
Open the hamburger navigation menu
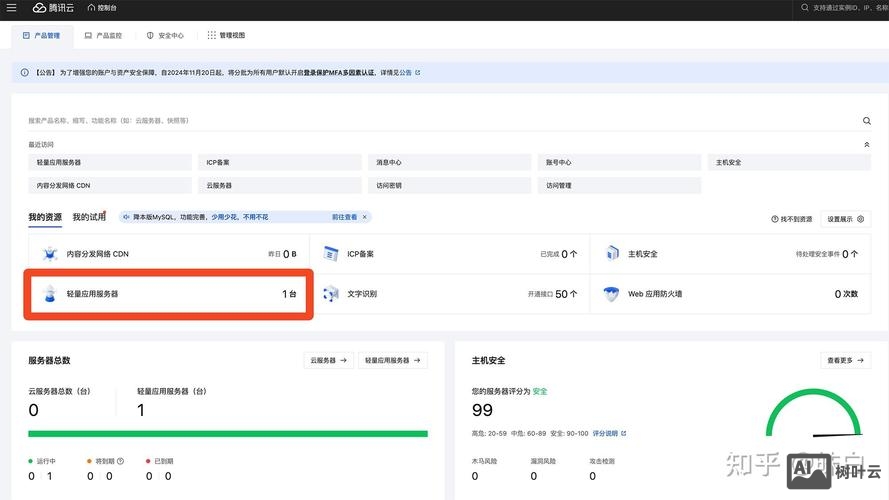11,8
